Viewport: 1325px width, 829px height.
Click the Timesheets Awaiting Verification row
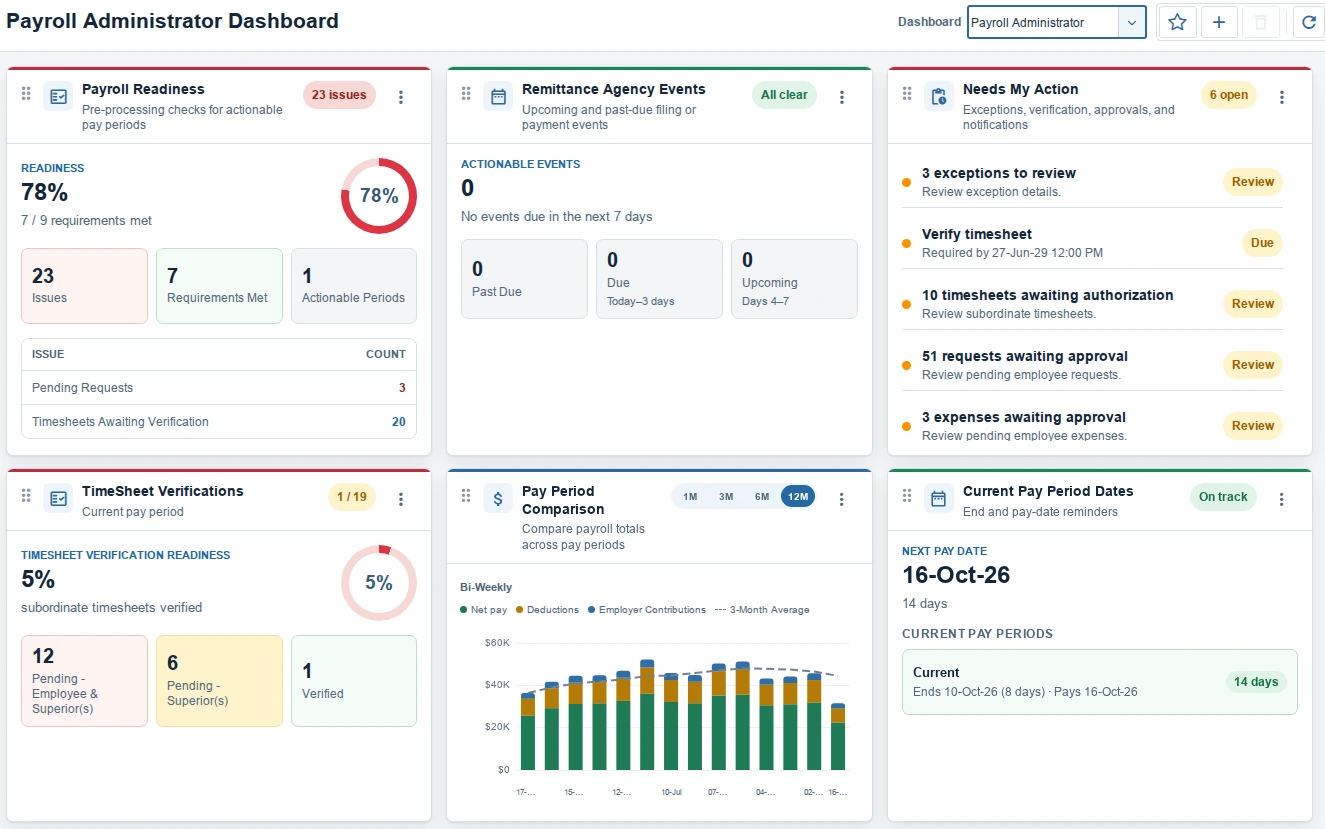219,422
